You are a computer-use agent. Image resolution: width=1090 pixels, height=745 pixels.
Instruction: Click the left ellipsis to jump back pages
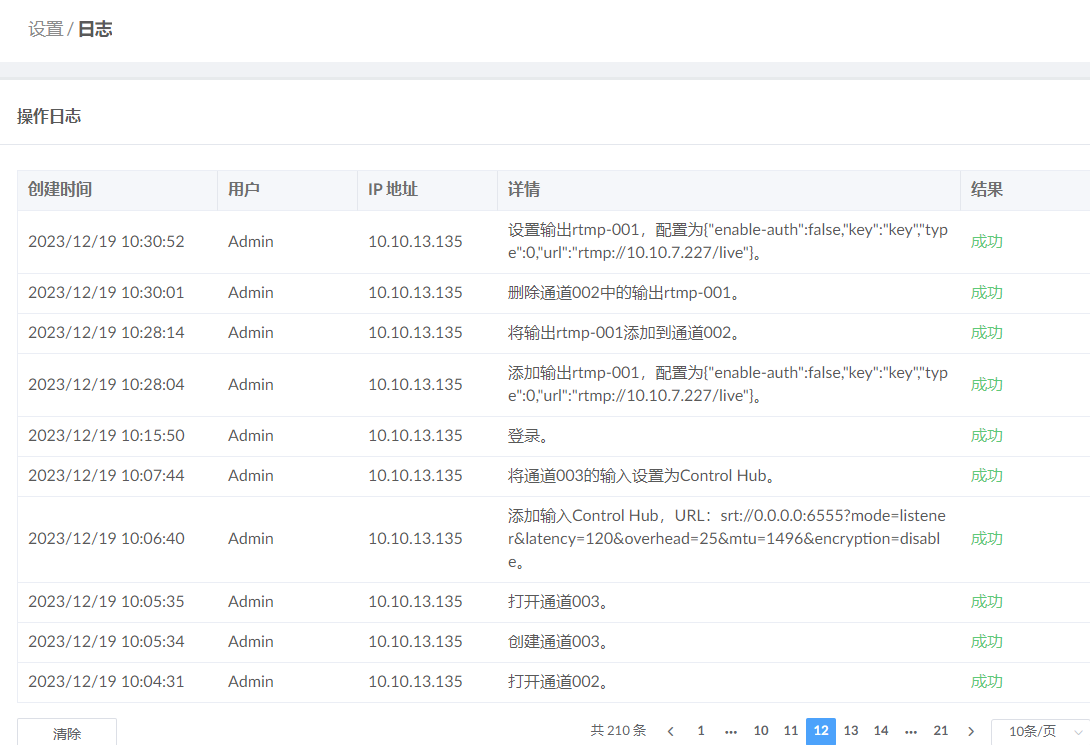tap(731, 731)
